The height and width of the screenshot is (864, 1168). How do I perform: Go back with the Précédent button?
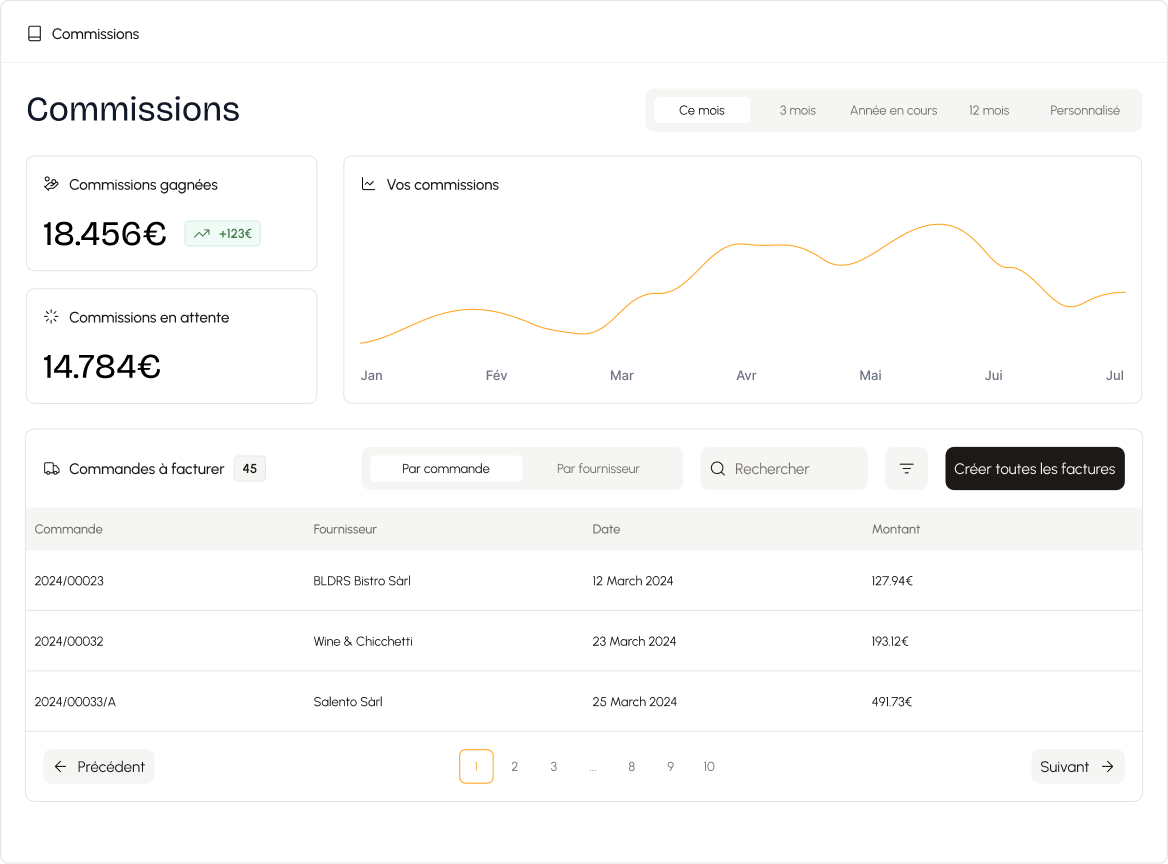click(99, 766)
